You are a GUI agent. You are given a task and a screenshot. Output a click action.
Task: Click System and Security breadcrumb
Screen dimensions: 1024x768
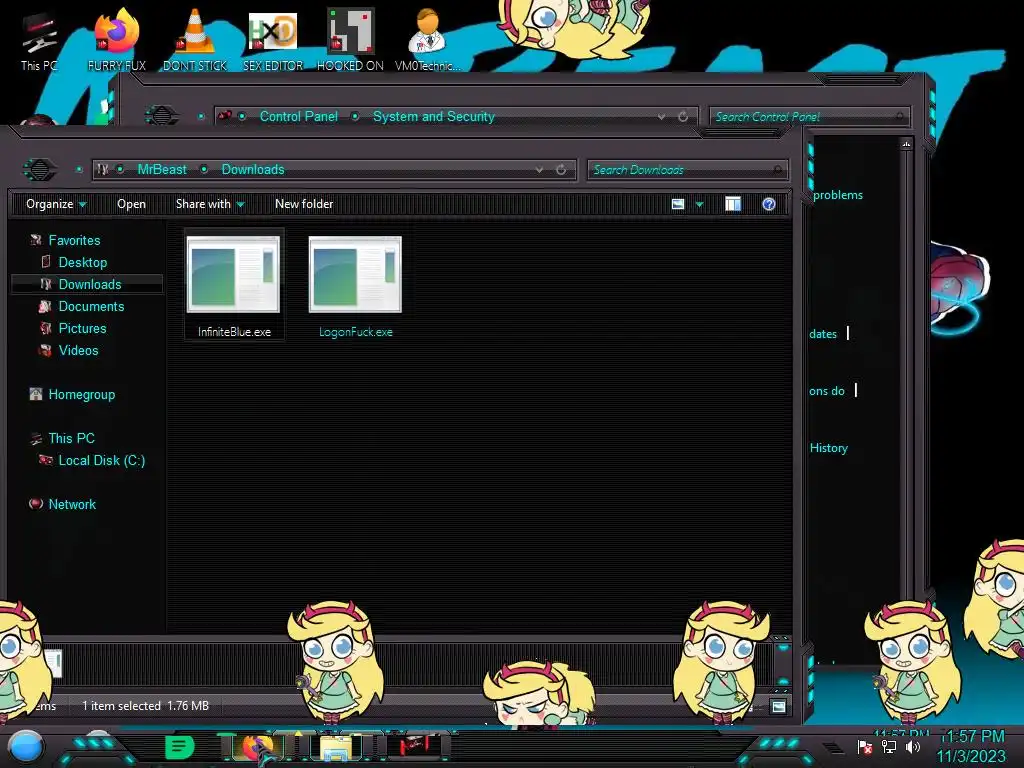point(434,116)
